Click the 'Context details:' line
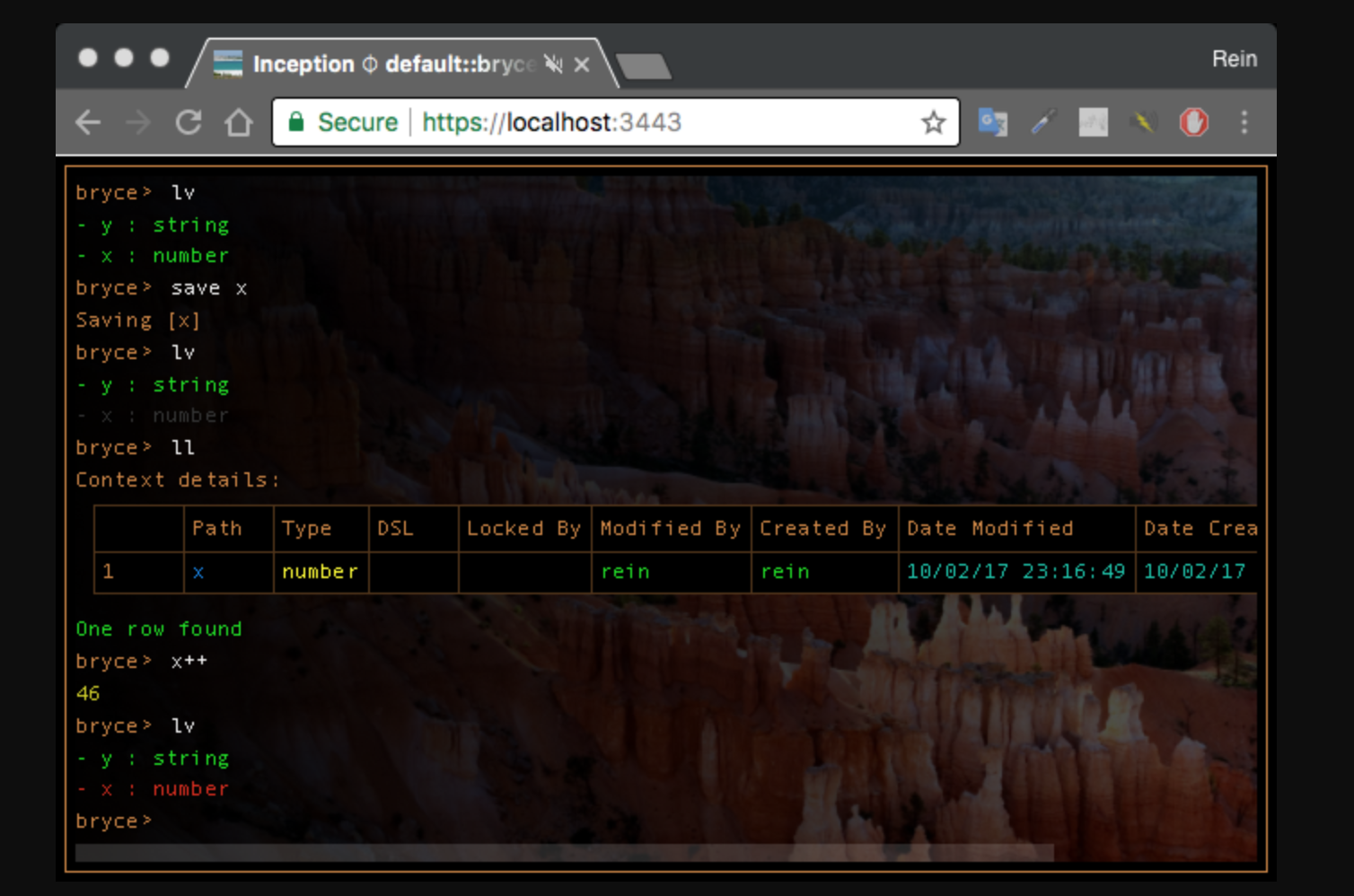Image resolution: width=1354 pixels, height=896 pixels. click(177, 480)
